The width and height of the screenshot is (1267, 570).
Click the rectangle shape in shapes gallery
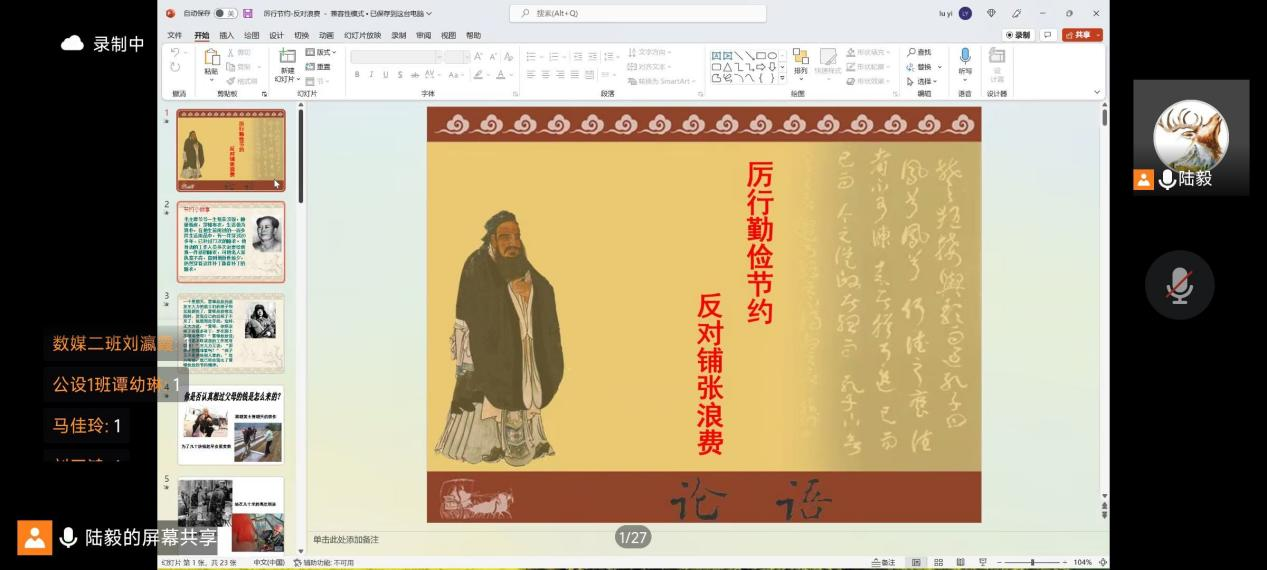pyautogui.click(x=760, y=55)
